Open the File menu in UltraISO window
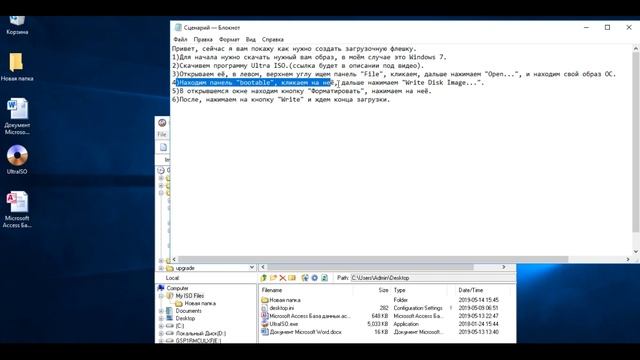This screenshot has width=640, height=360. tap(162, 134)
